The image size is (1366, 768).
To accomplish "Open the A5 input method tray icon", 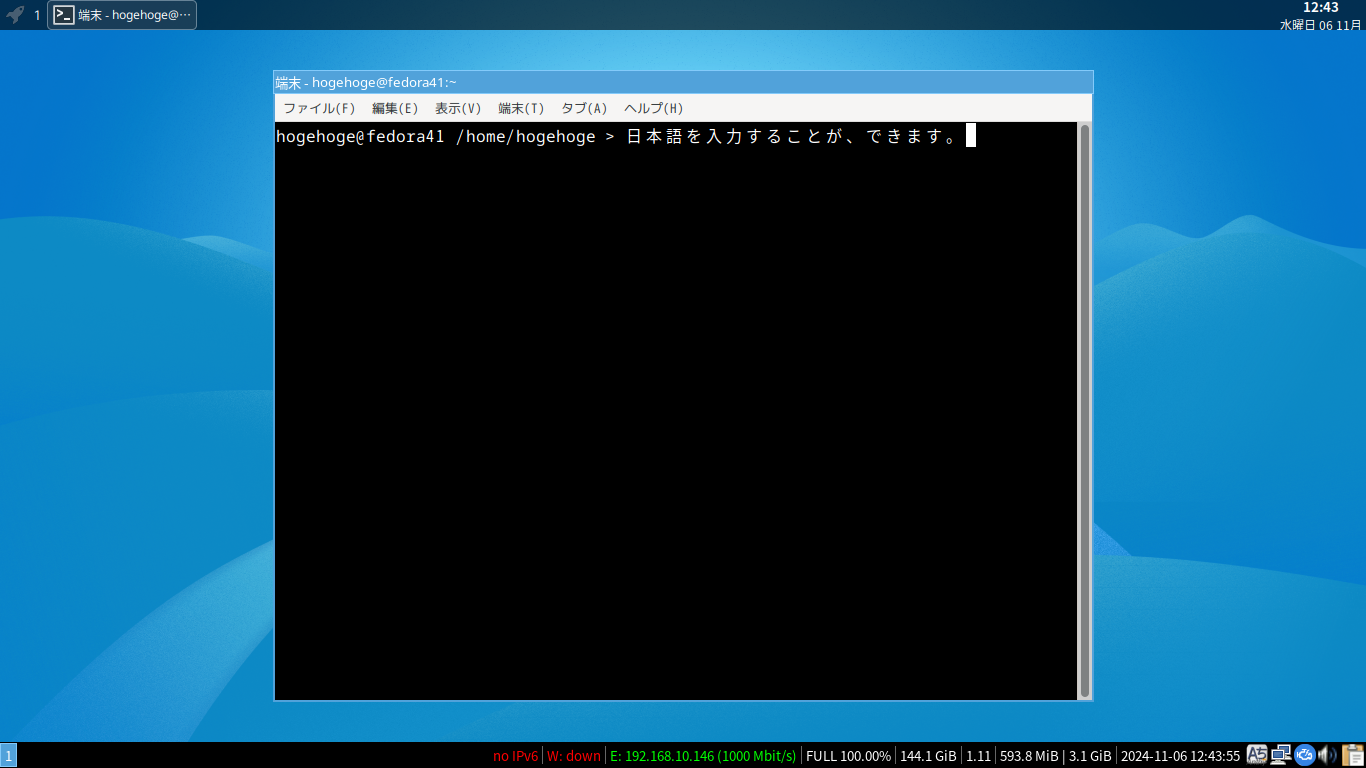I will point(1257,755).
